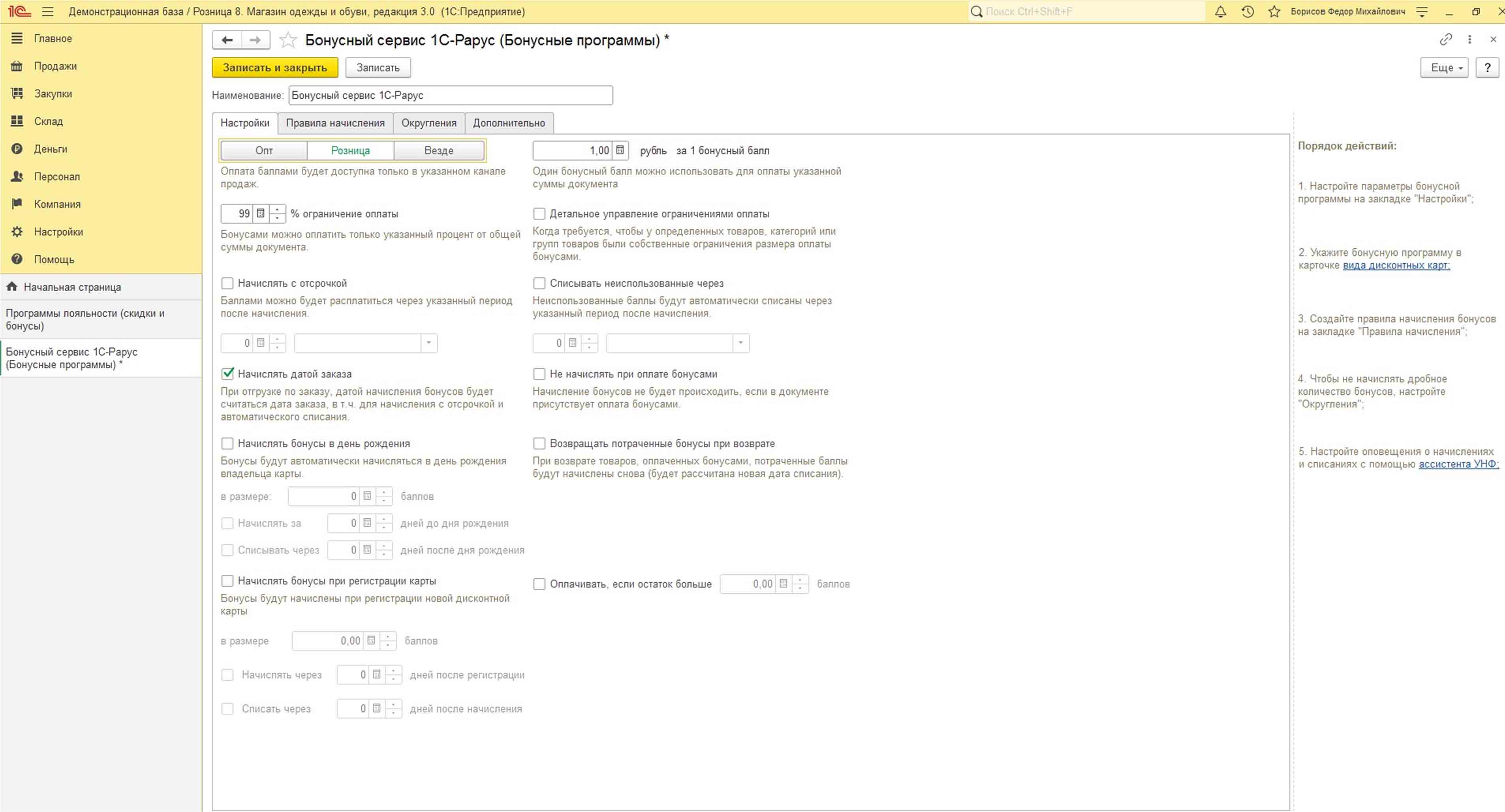Follow link вида дисконтных карт
The image size is (1505, 812).
point(1396,265)
